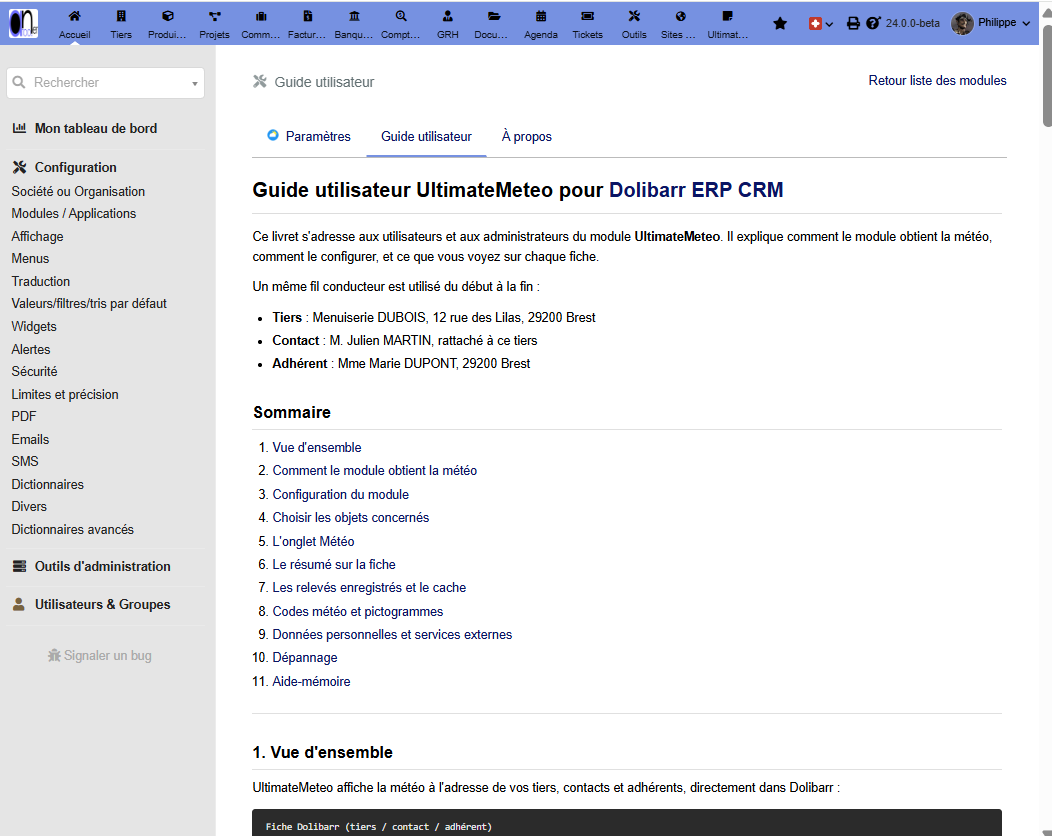The height and width of the screenshot is (836, 1052).
Task: Click Retour liste des modules link
Action: point(937,81)
